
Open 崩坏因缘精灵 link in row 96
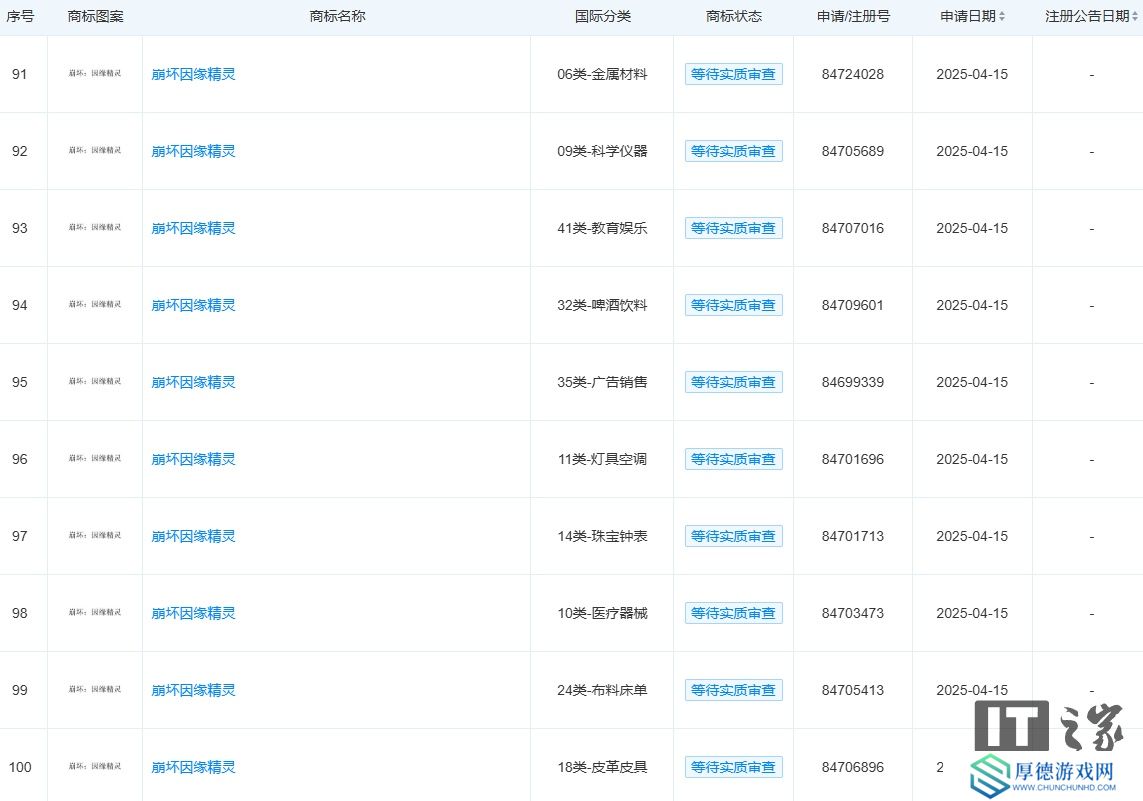[193, 459]
